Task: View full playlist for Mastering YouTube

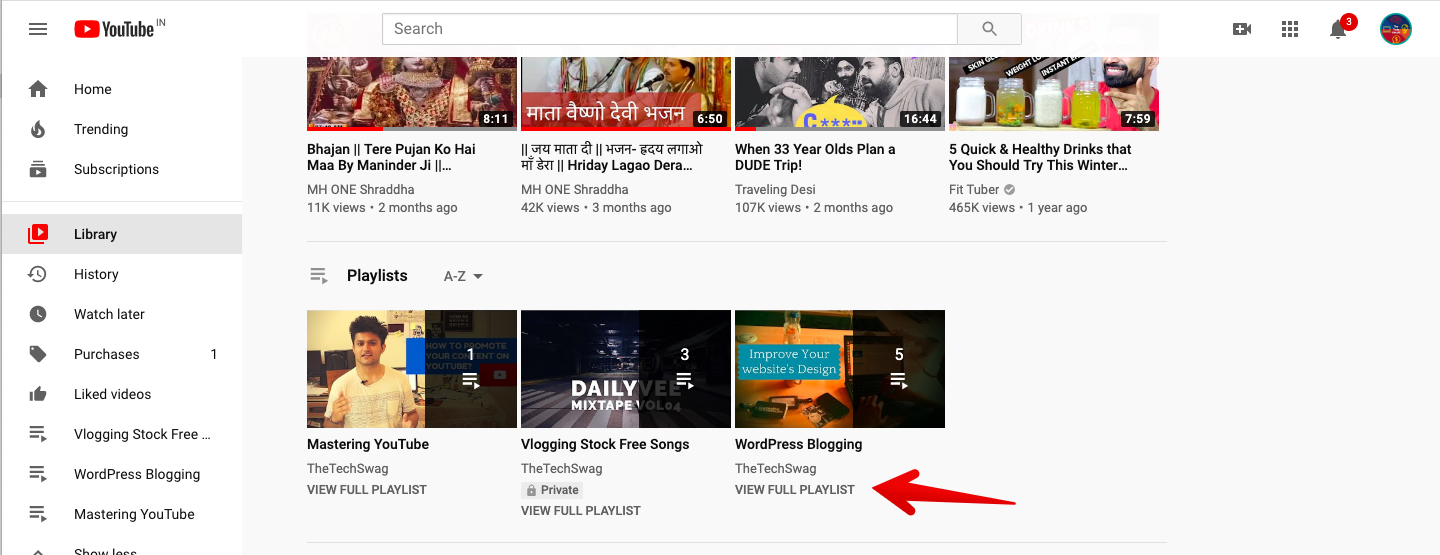Action: [x=367, y=490]
